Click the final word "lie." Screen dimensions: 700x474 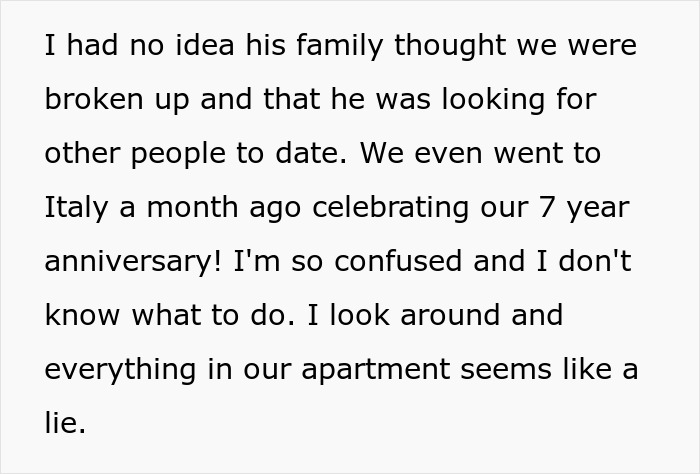point(66,423)
